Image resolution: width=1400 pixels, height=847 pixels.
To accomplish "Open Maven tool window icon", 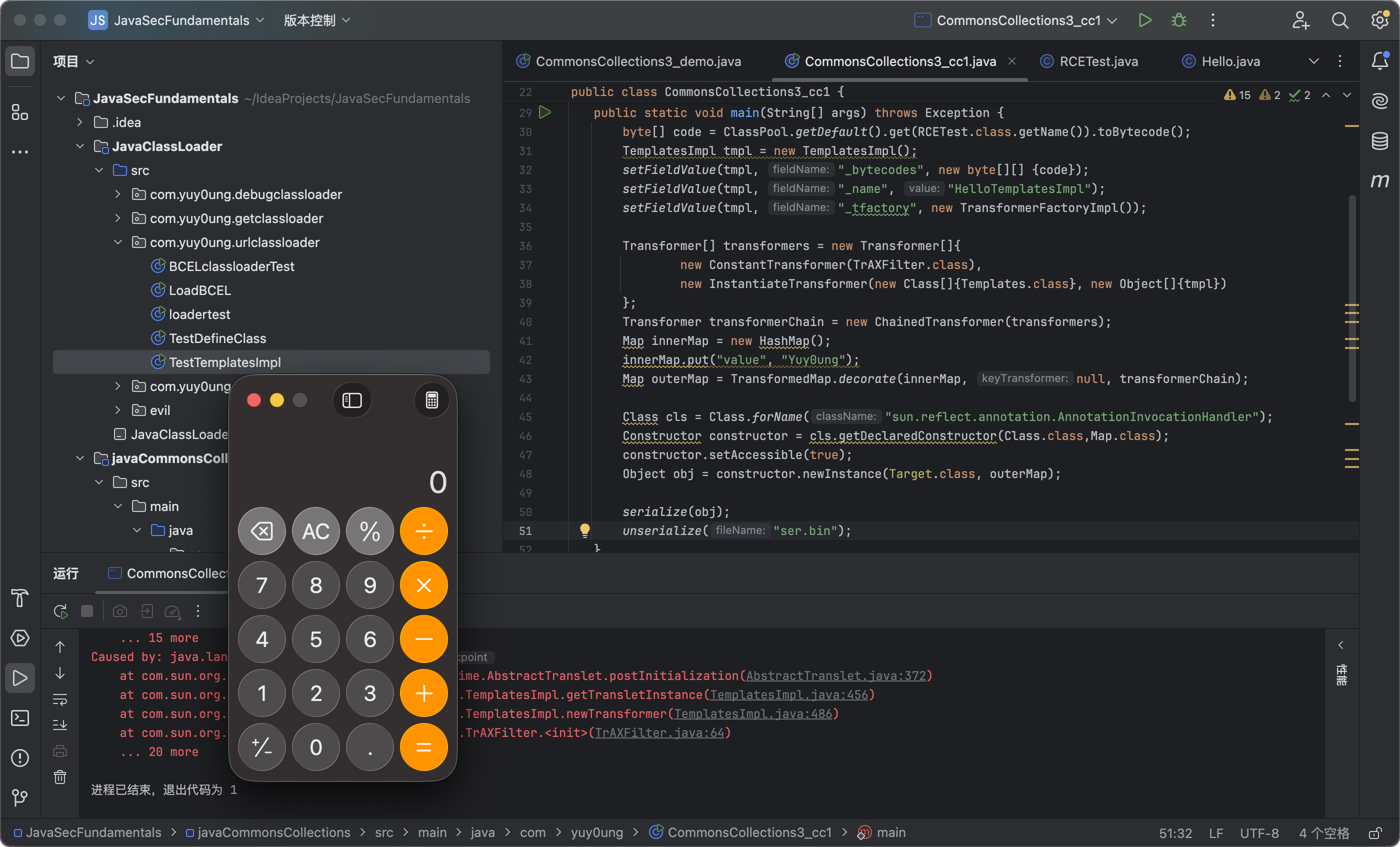I will (1379, 180).
